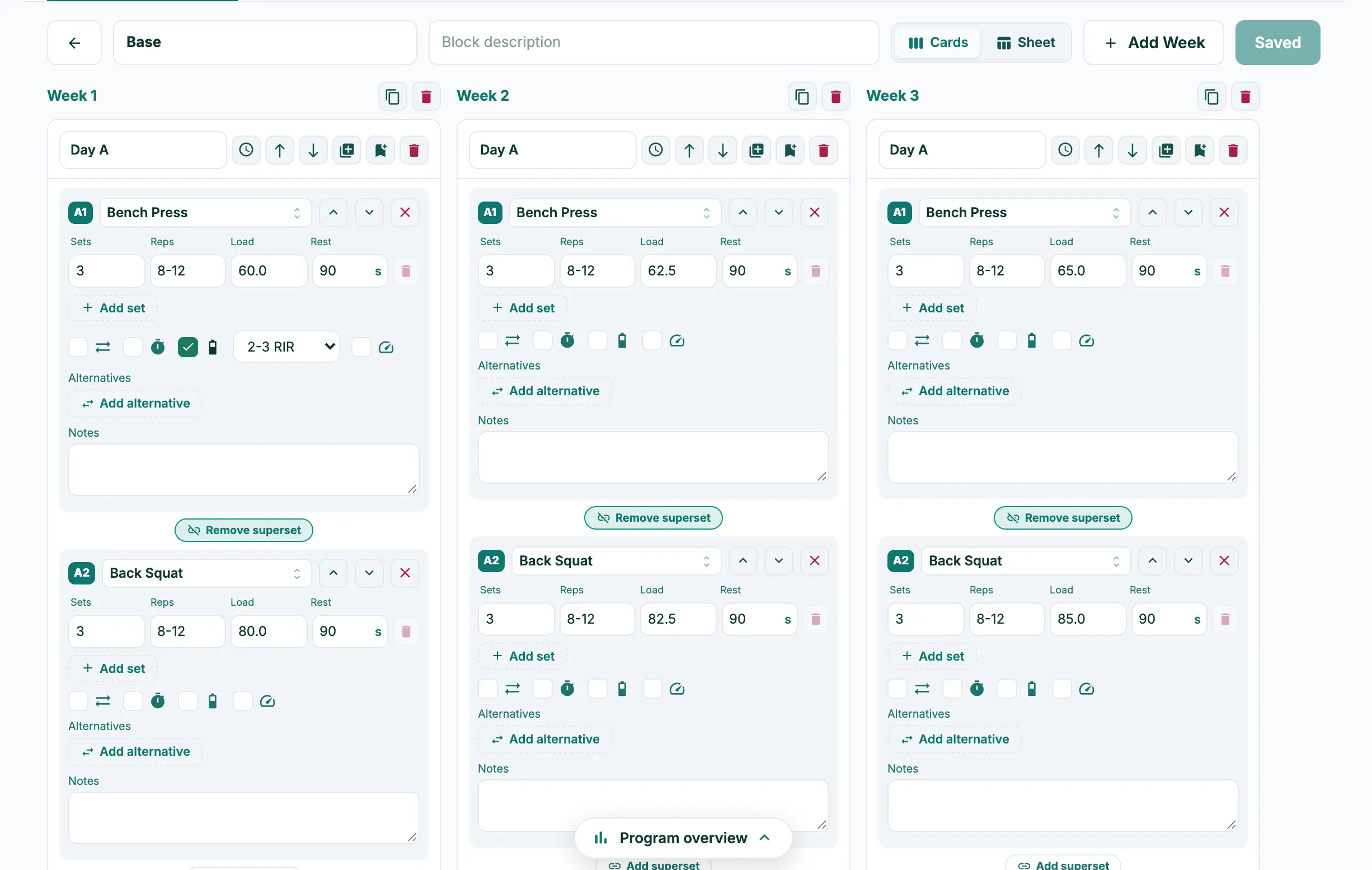Duplicate Week 1 Day A with plus-stack icon
The width and height of the screenshot is (1372, 870).
point(347,150)
